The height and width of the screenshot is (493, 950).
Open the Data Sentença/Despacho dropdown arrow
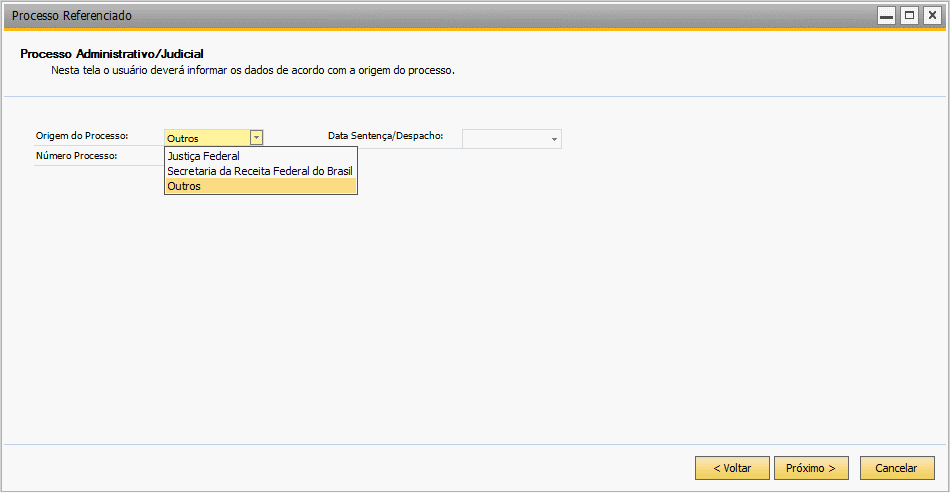coord(554,139)
